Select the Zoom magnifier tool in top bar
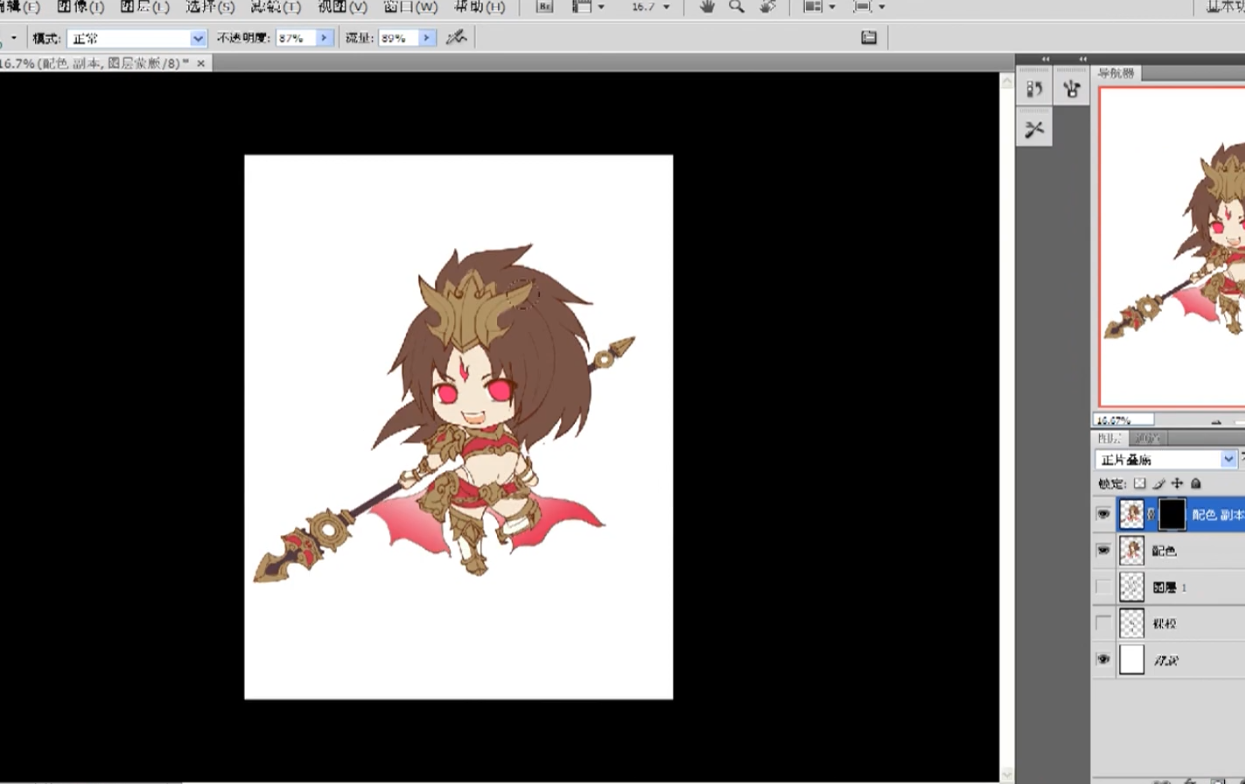This screenshot has height=784, width=1245. pyautogui.click(x=736, y=6)
